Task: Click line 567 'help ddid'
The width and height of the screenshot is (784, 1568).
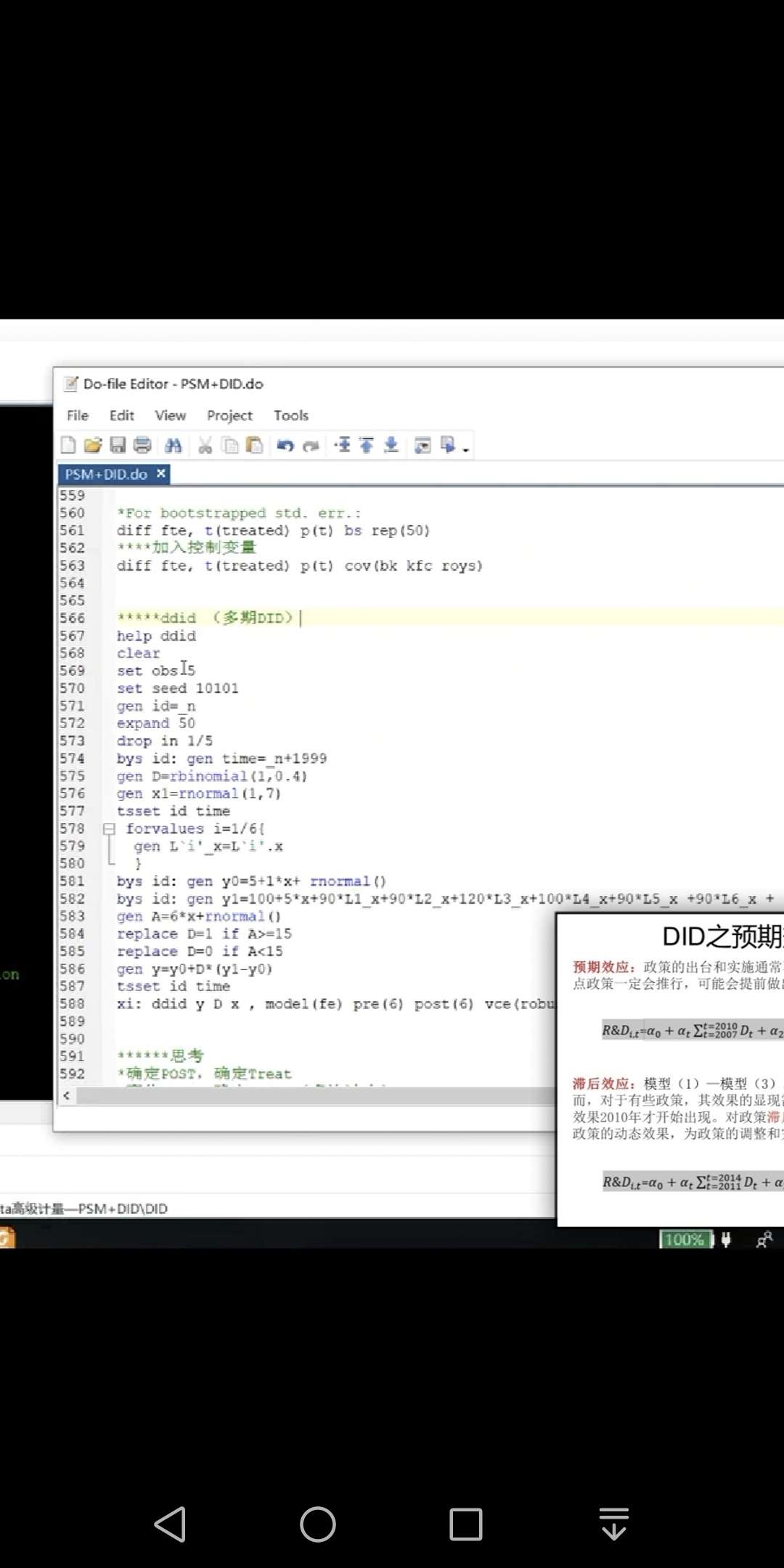Action: [x=157, y=636]
